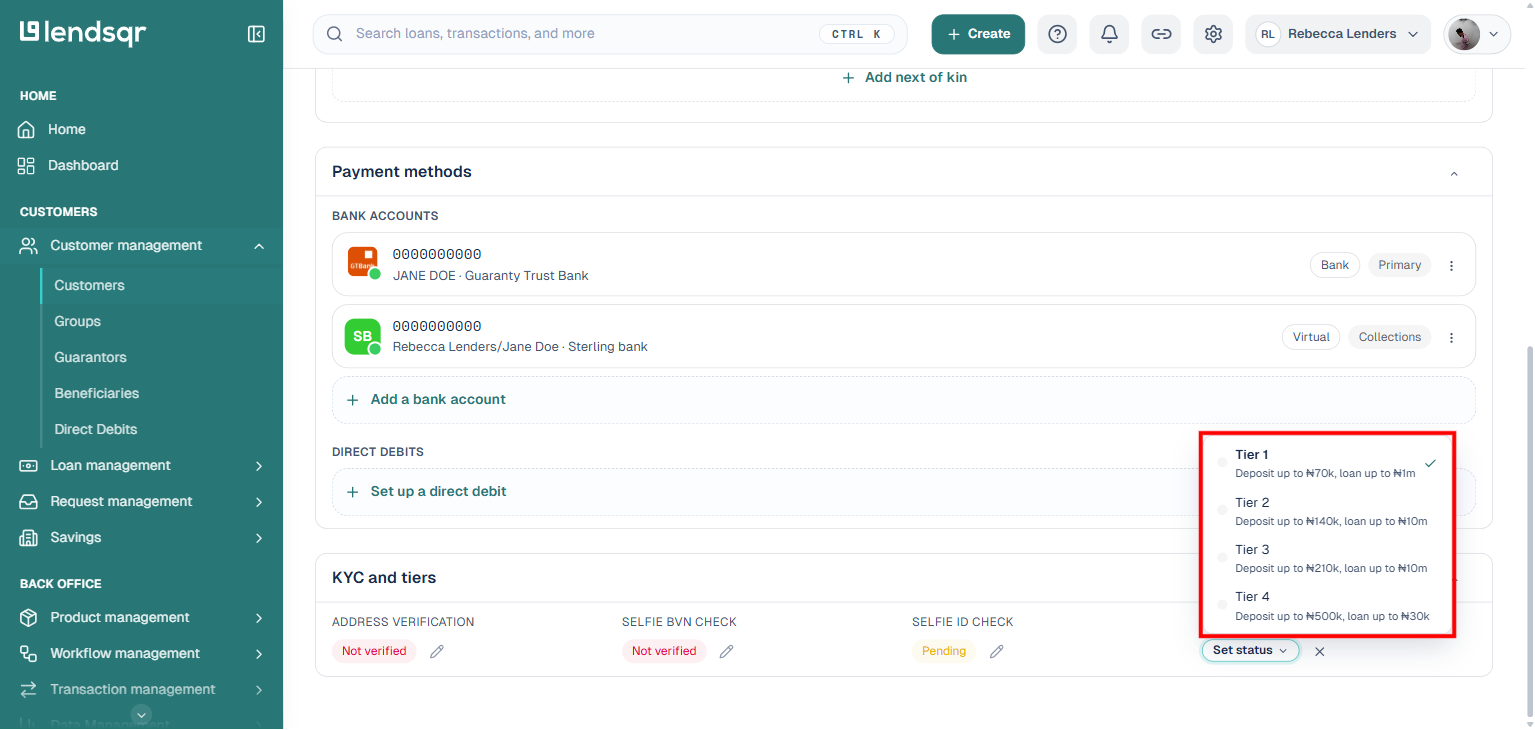This screenshot has width=1535, height=730.
Task: Collapse the Payment methods section chevron
Action: (1454, 173)
